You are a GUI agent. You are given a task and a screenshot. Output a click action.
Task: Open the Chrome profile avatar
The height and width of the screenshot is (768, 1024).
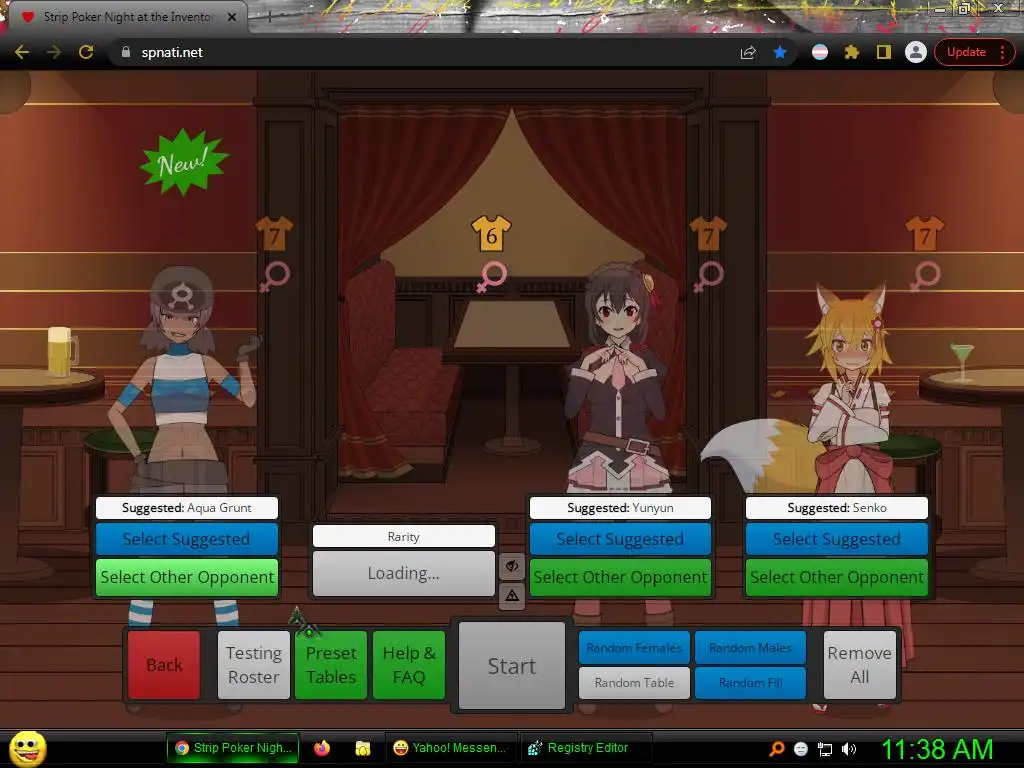coord(916,52)
